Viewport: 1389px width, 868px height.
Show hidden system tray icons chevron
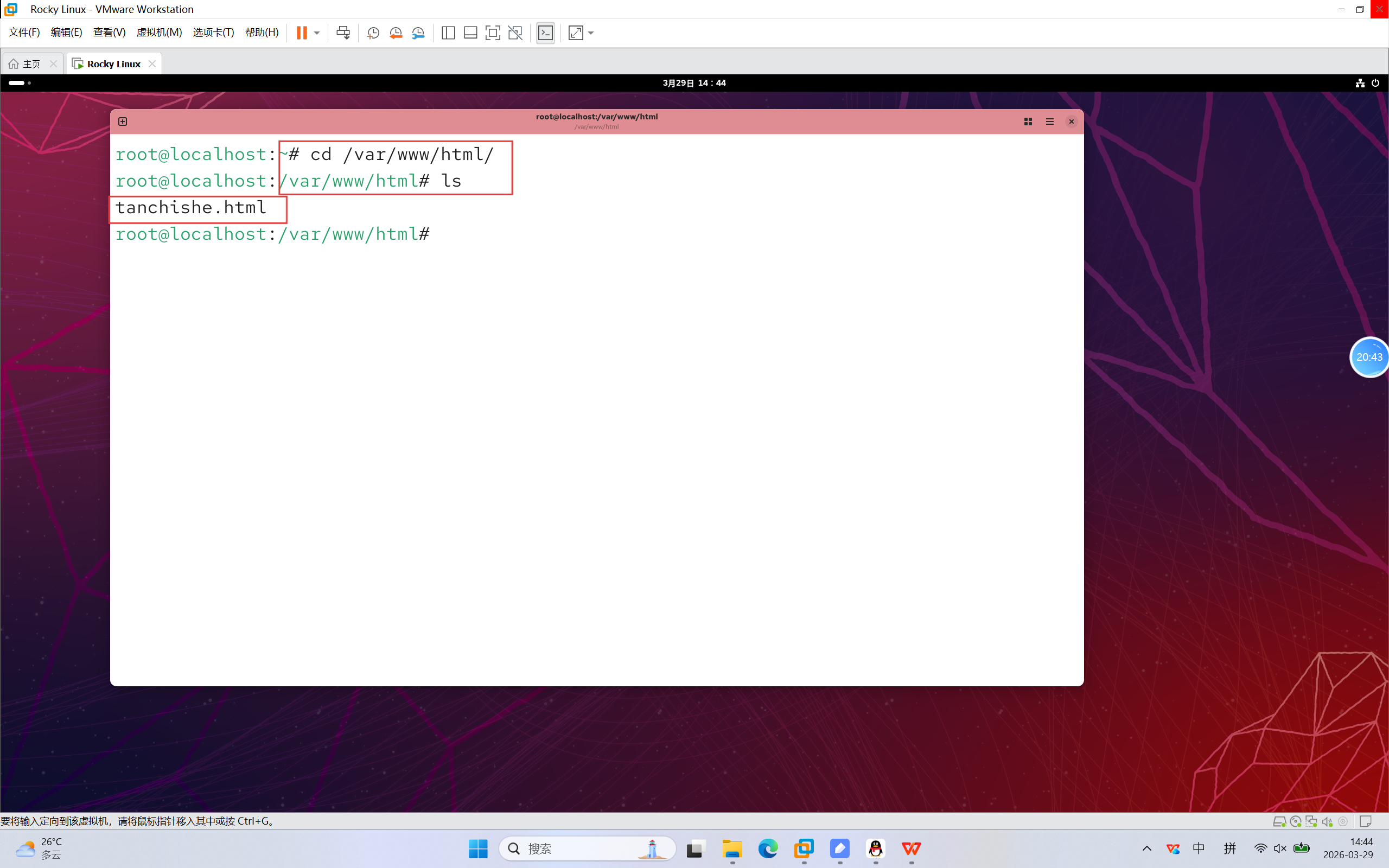click(1146, 848)
